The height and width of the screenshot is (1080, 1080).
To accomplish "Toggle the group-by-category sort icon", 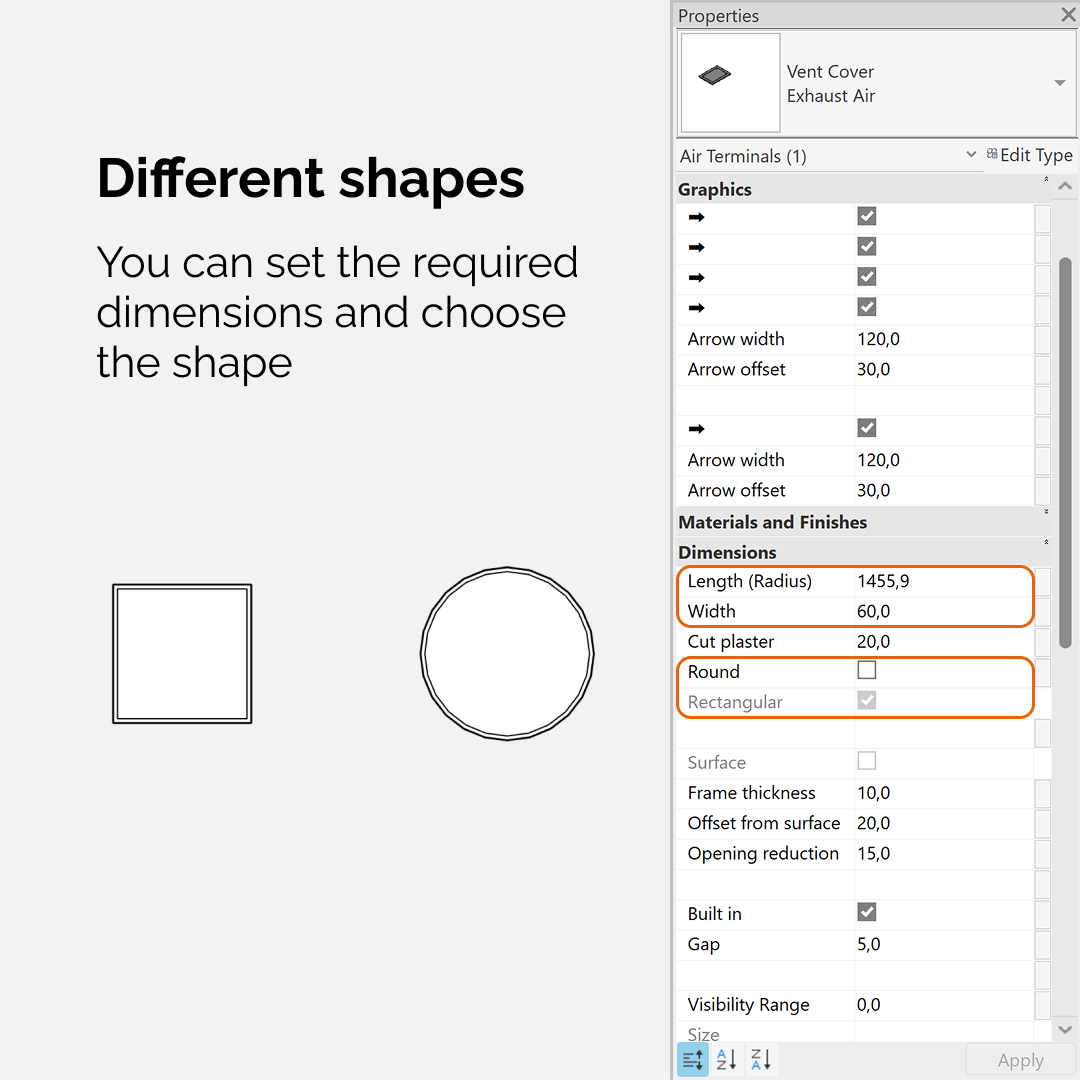I will [x=693, y=1059].
